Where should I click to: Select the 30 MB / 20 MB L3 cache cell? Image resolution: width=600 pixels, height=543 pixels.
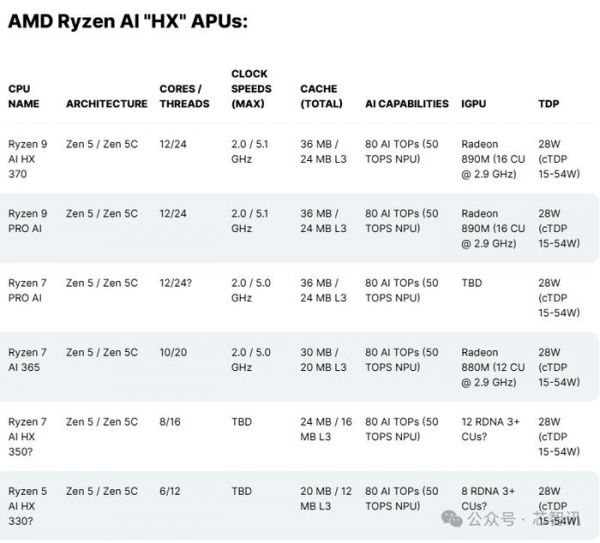click(323, 359)
